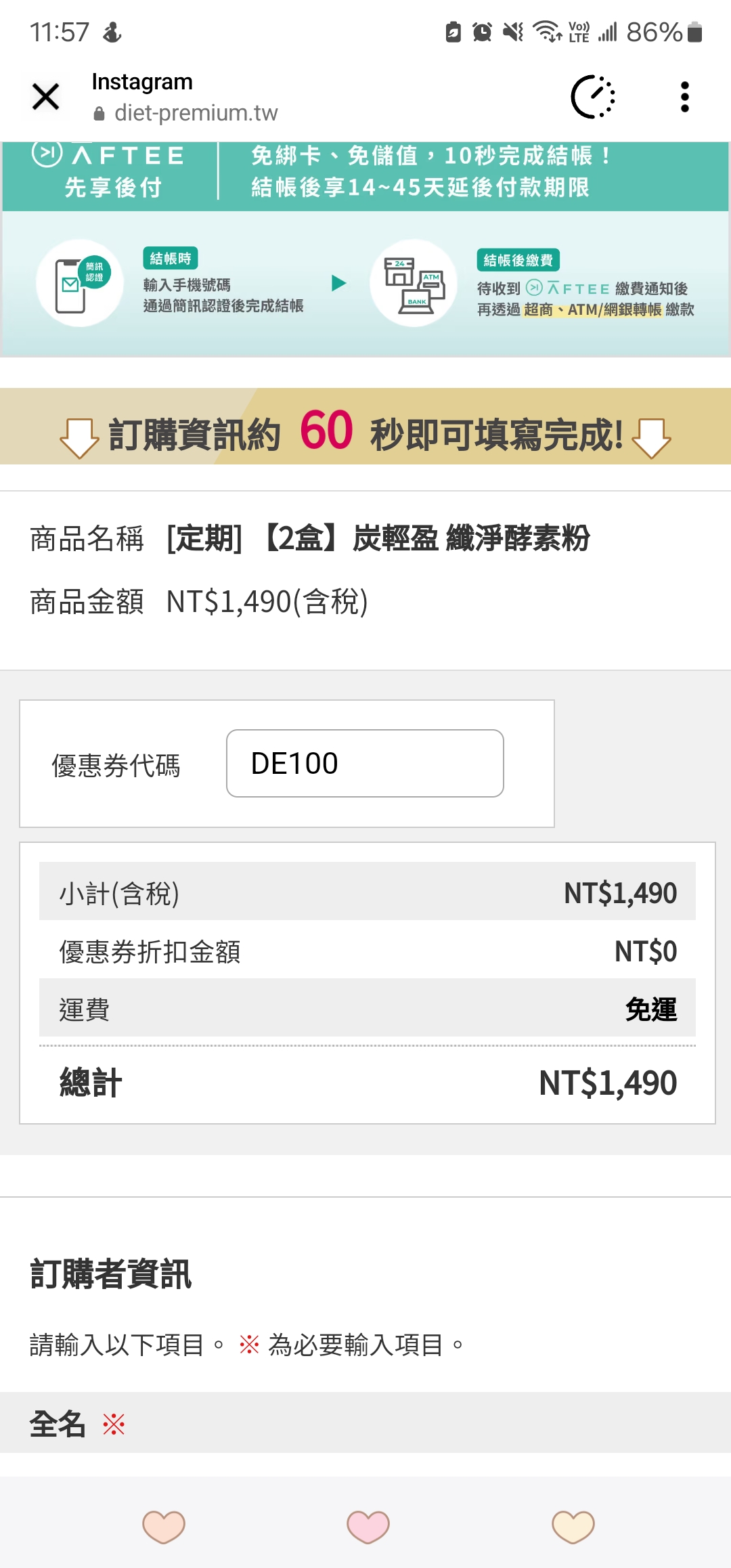Tap the SMS verification phone icon
The height and width of the screenshot is (1568, 731).
click(80, 284)
